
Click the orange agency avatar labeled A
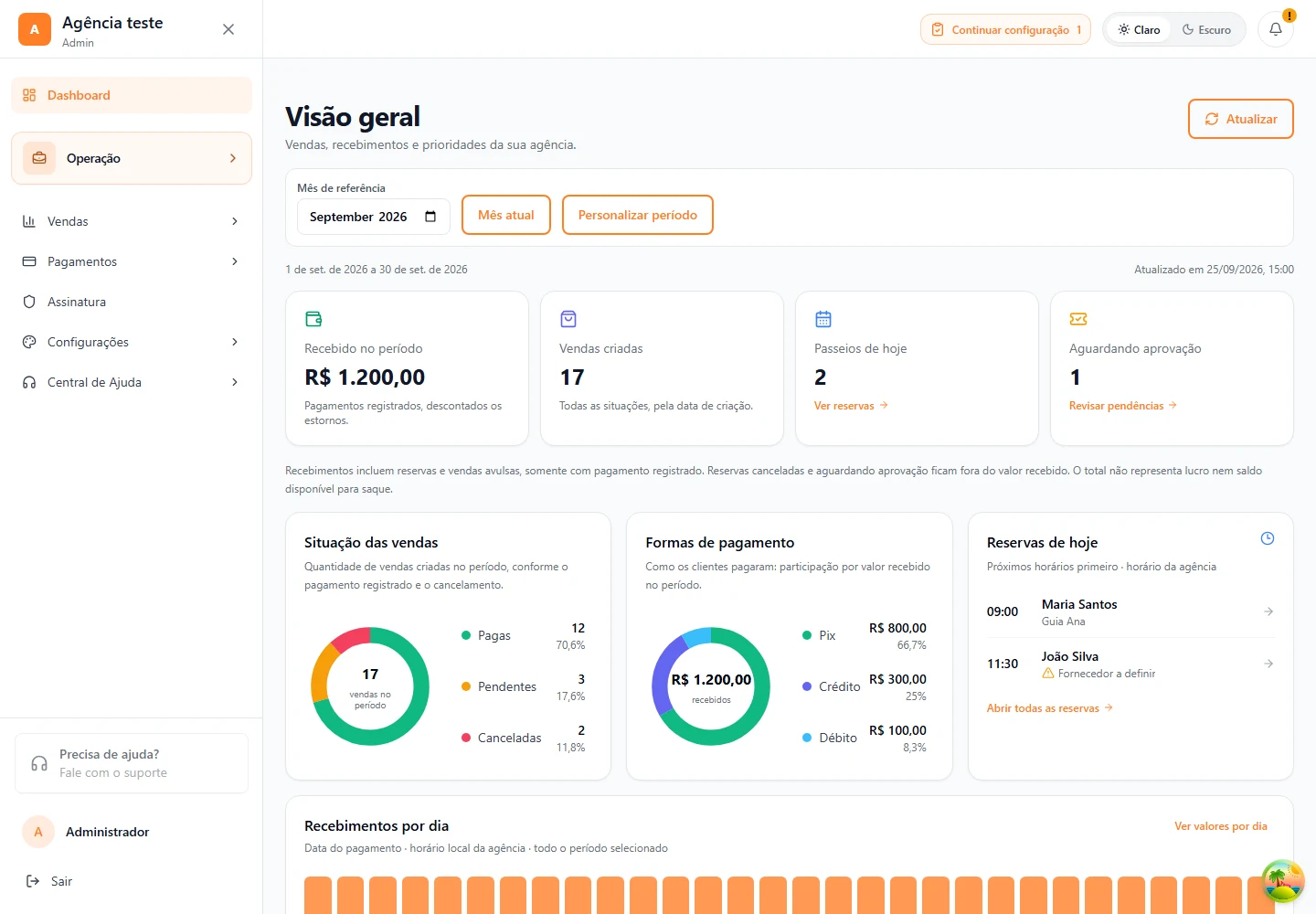coord(35,29)
